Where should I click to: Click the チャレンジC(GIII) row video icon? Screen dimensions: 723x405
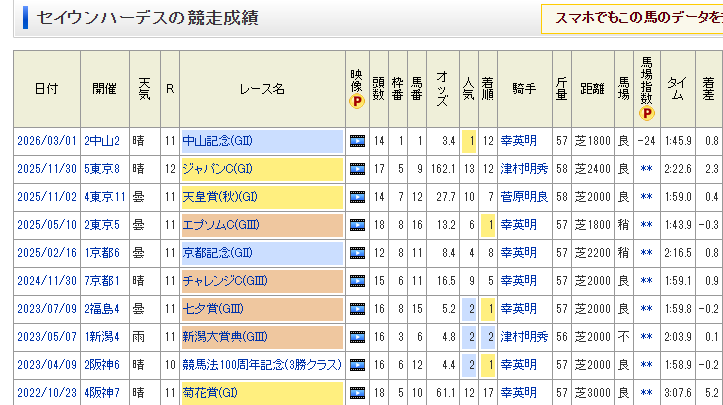point(357,282)
